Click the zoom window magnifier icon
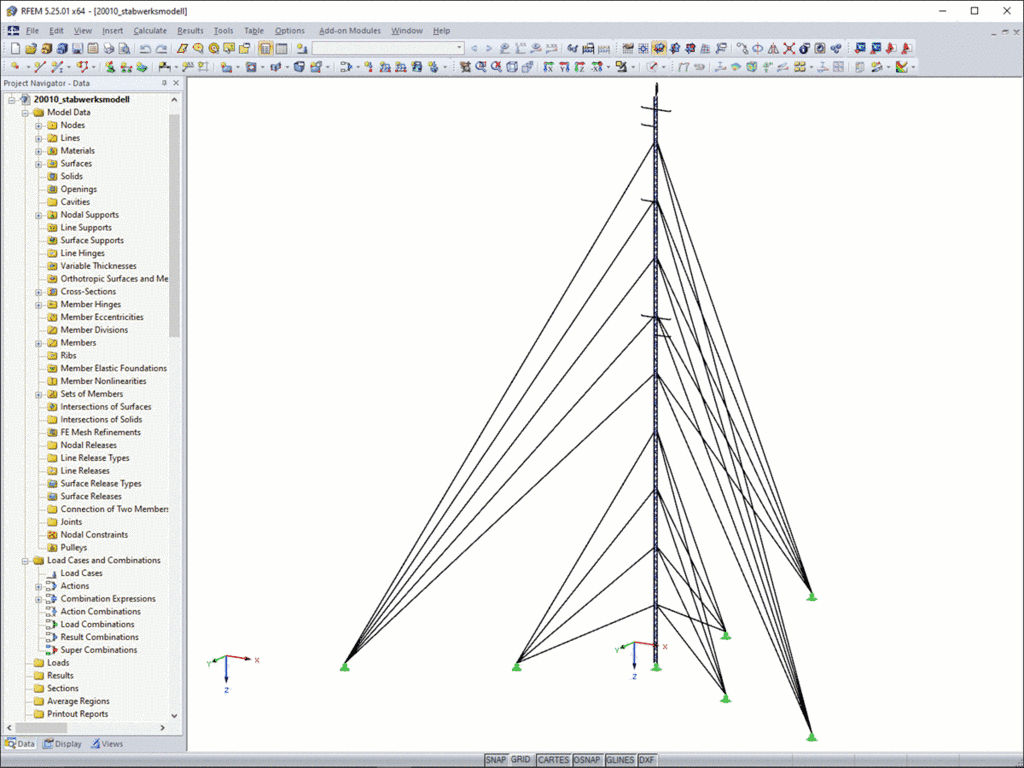The height and width of the screenshot is (768, 1024). tap(480, 67)
